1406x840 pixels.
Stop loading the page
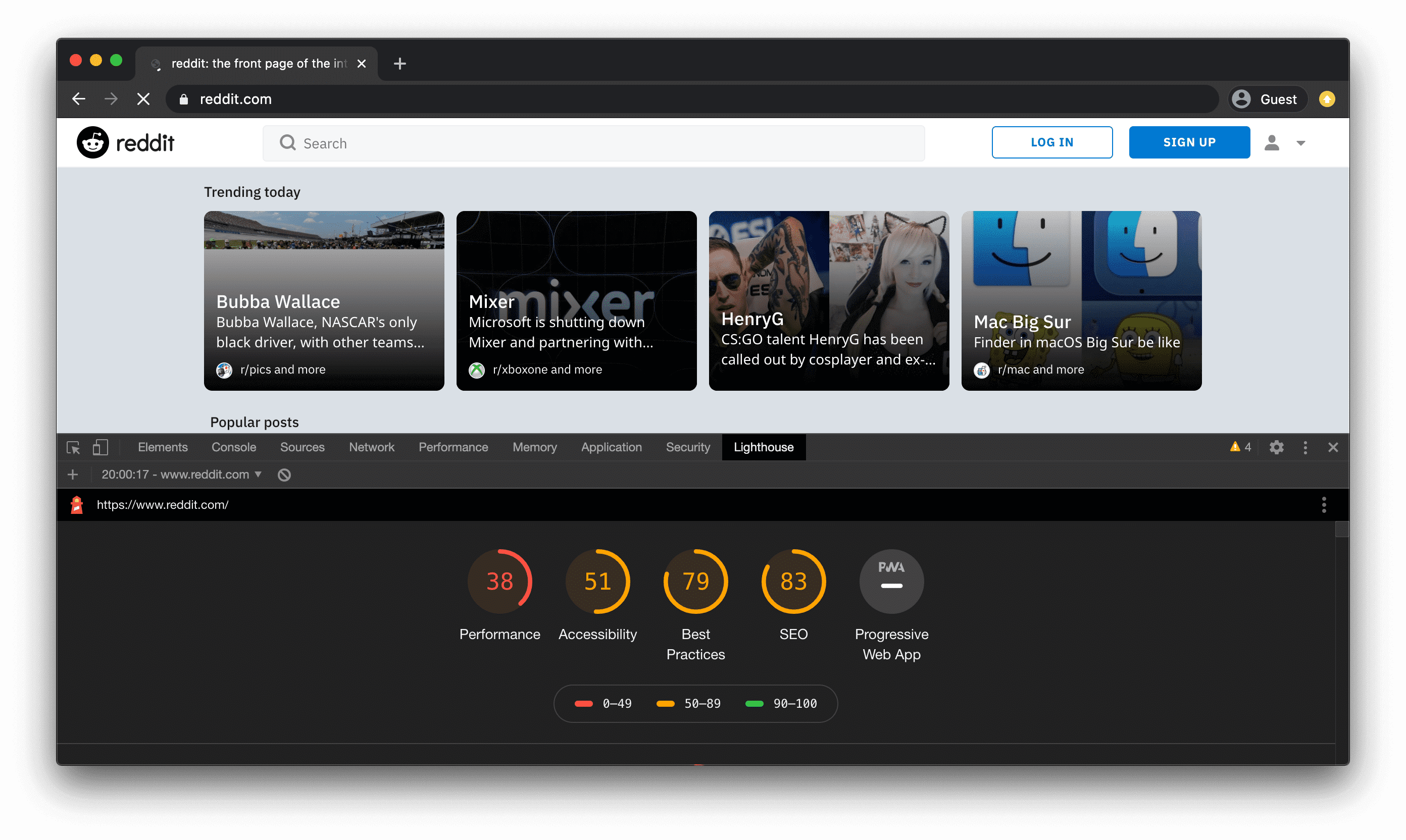click(x=143, y=99)
